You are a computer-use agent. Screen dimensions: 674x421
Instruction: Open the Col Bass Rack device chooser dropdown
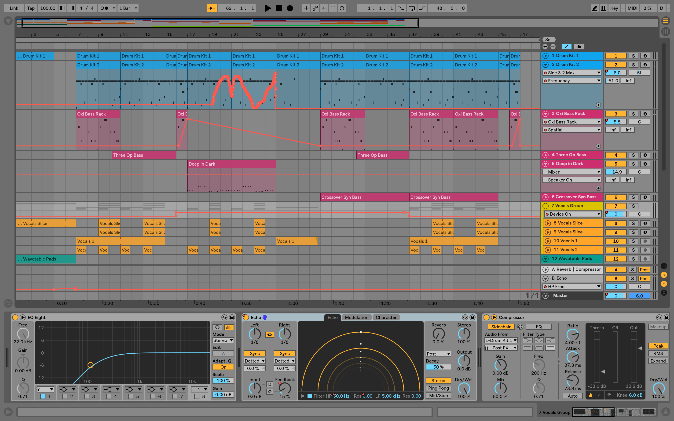tap(572, 122)
